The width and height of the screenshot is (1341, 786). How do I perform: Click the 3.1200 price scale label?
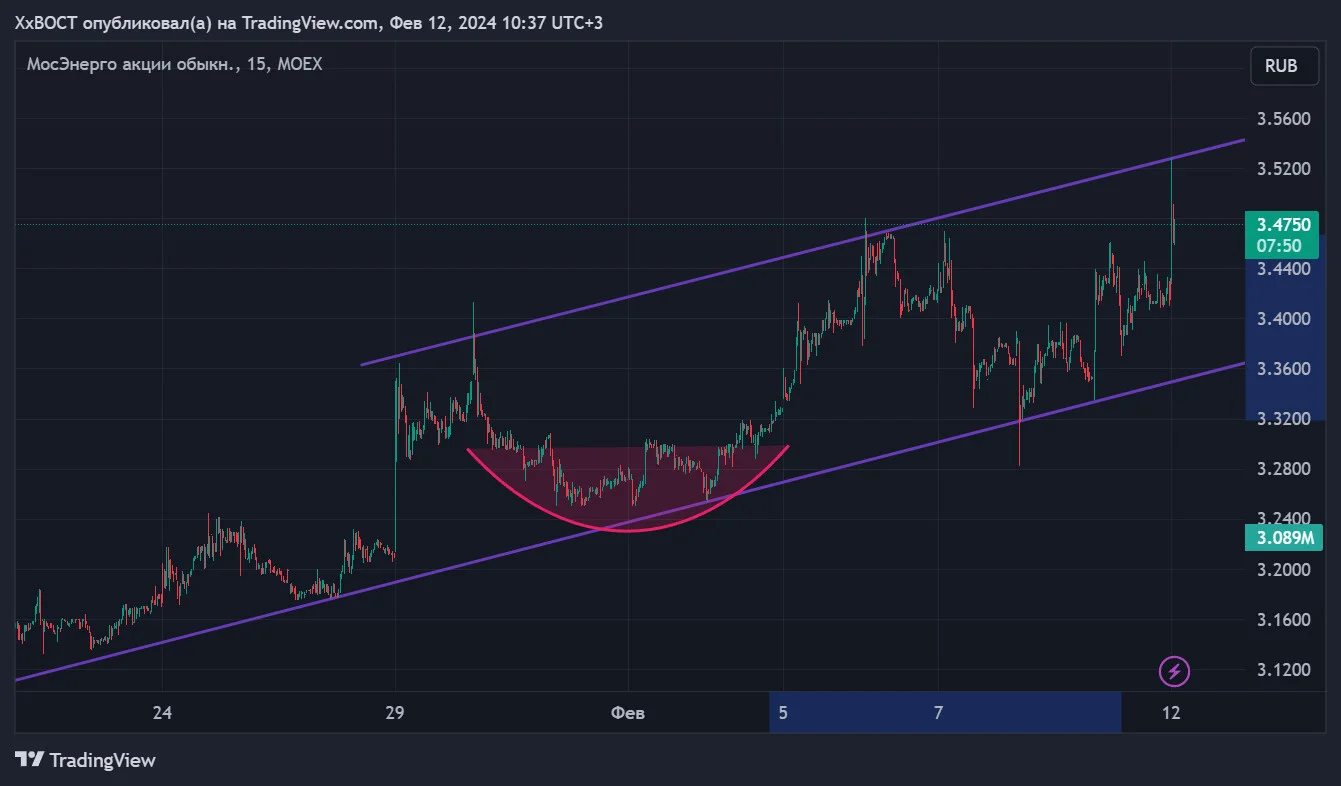click(1283, 669)
